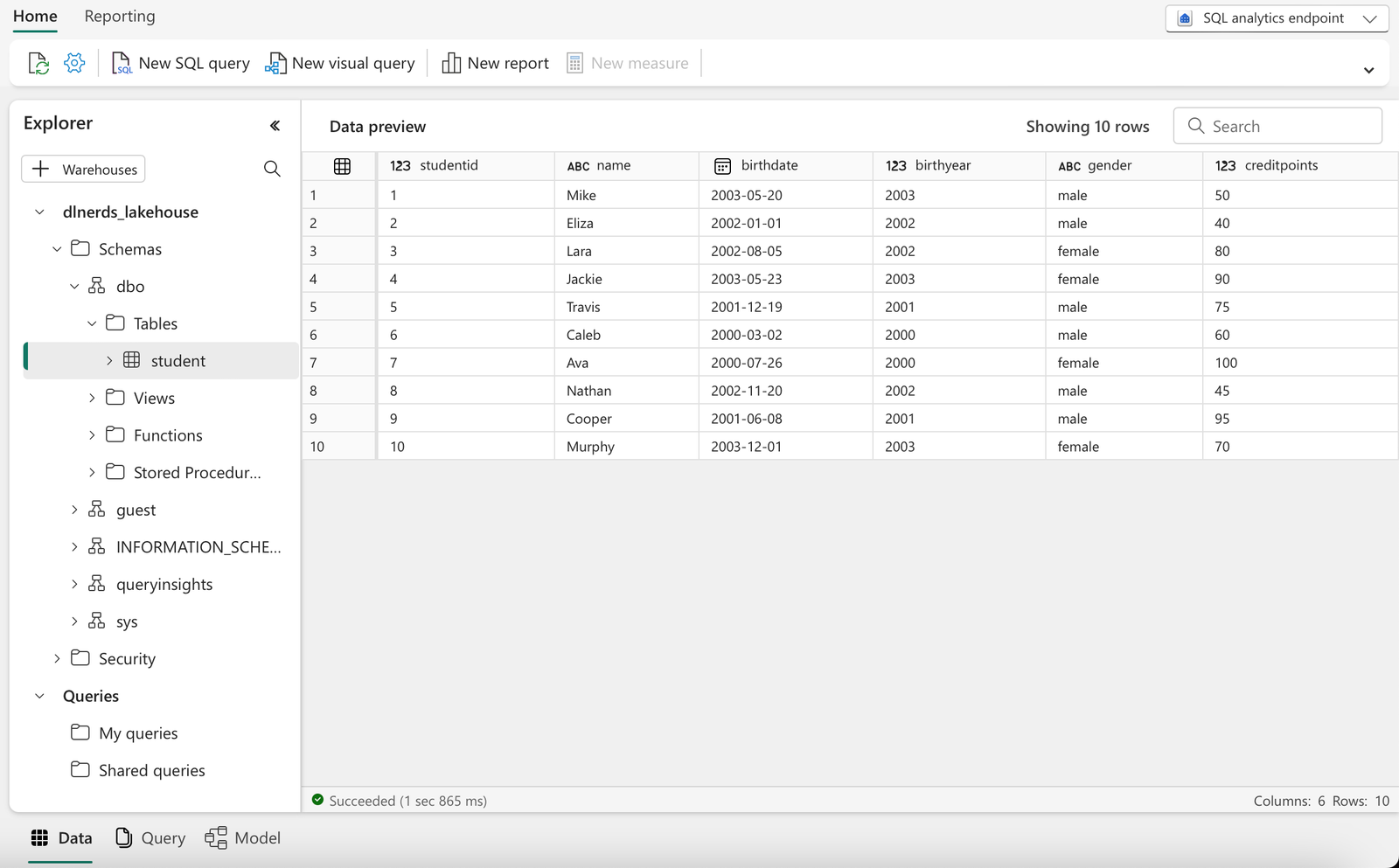Click the Data grid view icon
This screenshot has width=1399, height=868.
coord(40,837)
